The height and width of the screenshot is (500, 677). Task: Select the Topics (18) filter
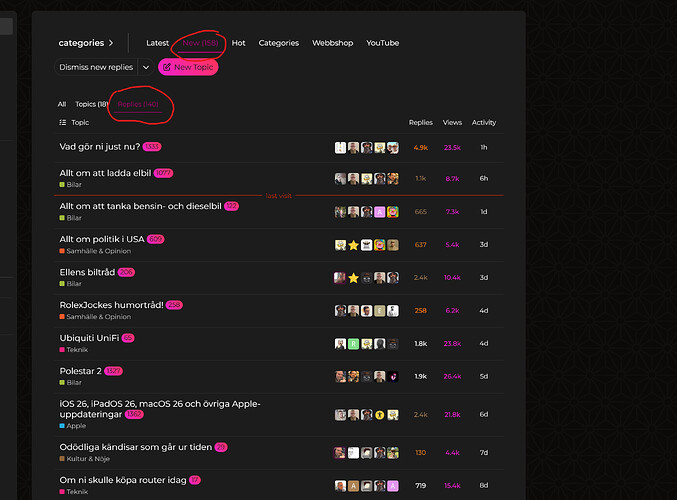91,104
